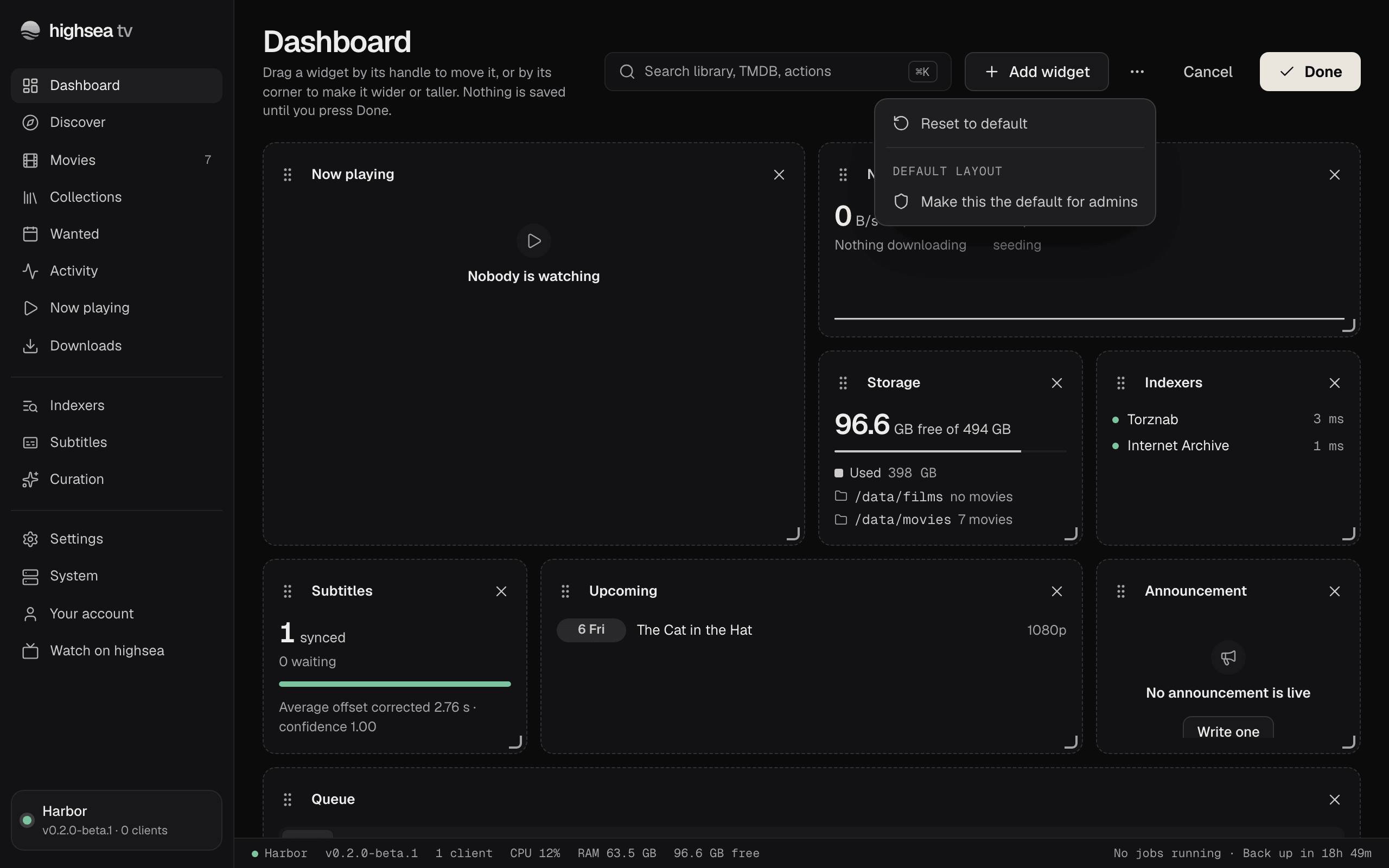The height and width of the screenshot is (868, 1389).
Task: Remove the Now playing widget
Action: pyautogui.click(x=779, y=175)
